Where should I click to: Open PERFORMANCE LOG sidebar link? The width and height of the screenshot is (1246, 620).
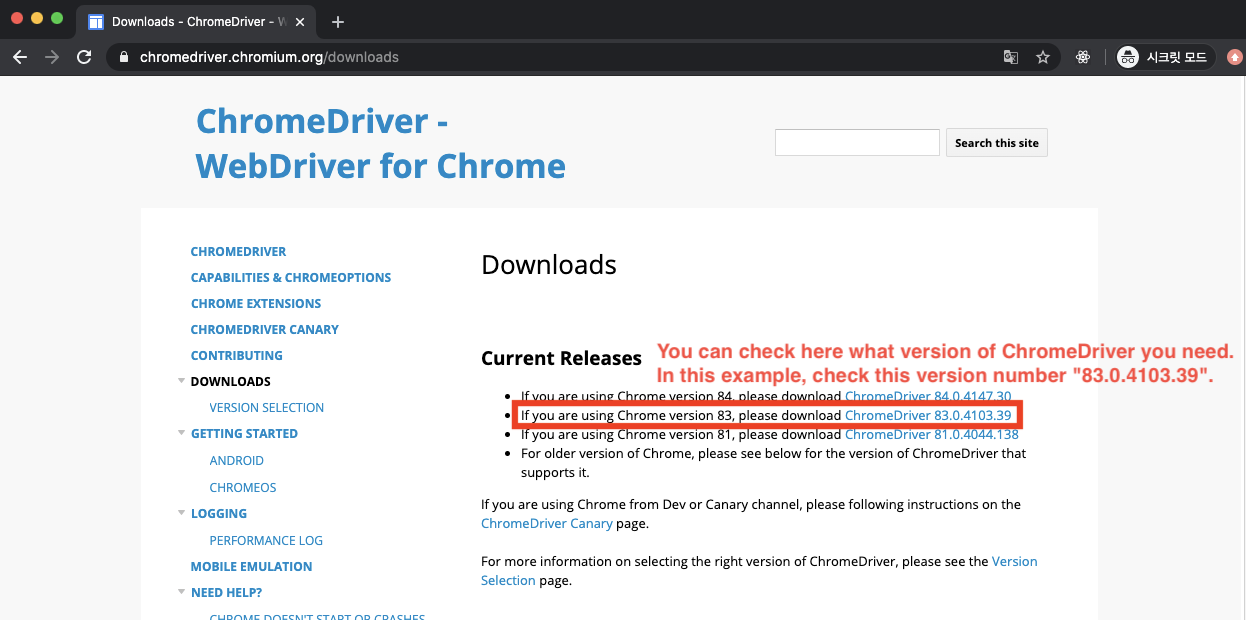tap(266, 540)
